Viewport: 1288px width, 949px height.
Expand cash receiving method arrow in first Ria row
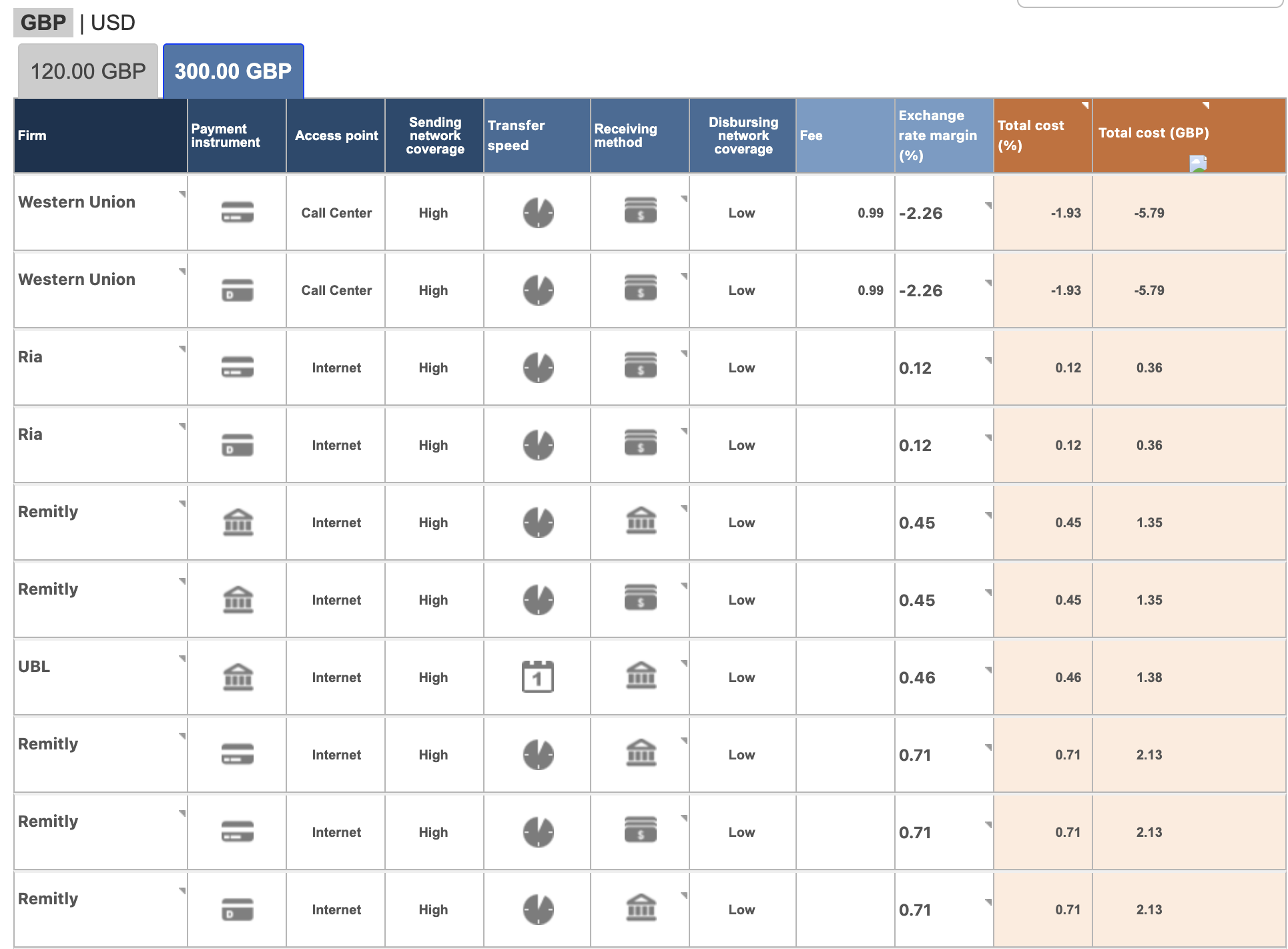pyautogui.click(x=683, y=354)
